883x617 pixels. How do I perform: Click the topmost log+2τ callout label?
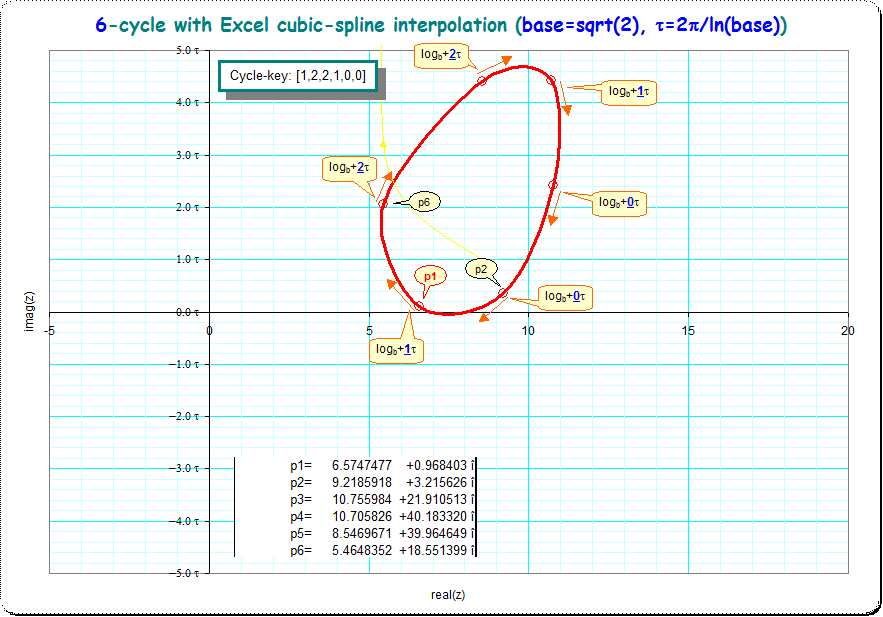(x=441, y=55)
